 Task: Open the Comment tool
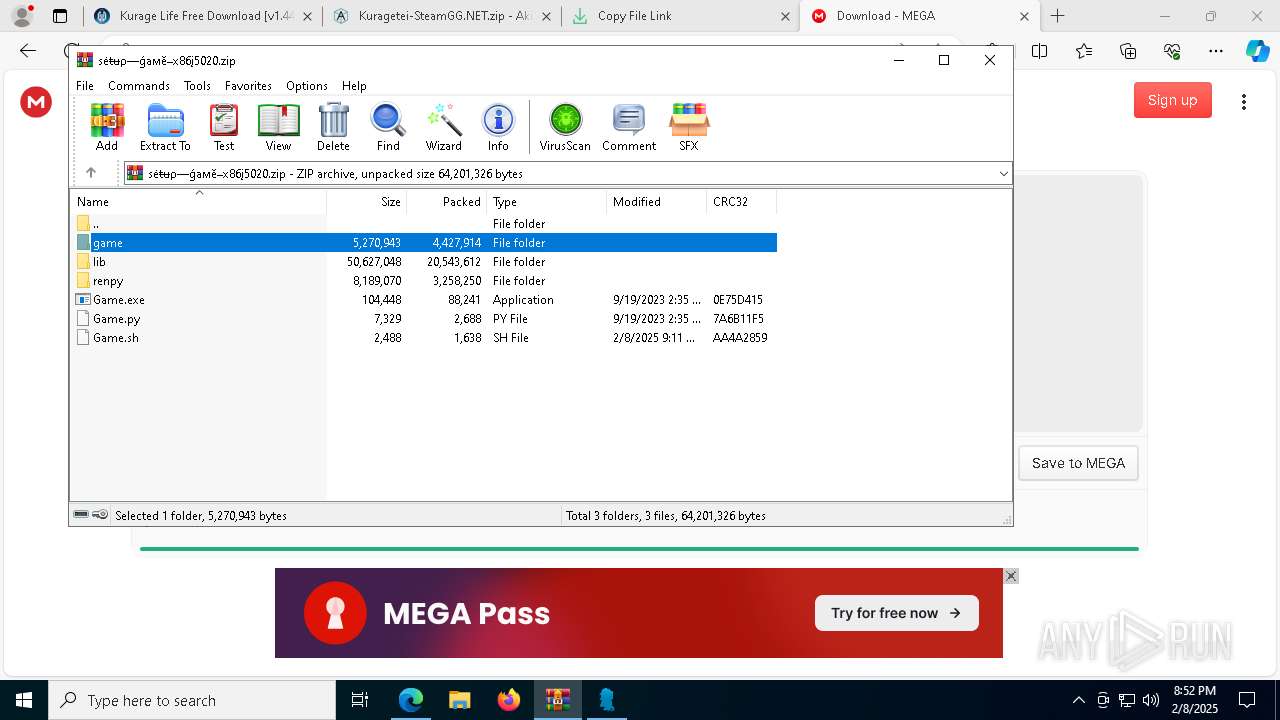[x=629, y=127]
